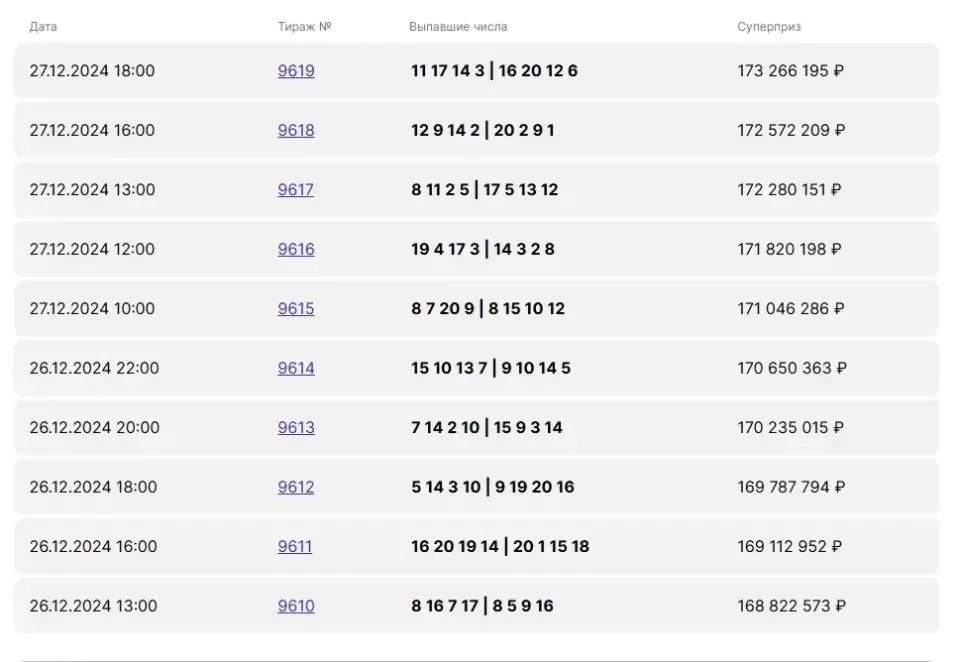Screen dimensions: 960x662
Task: Click the Дата column header
Action: (43, 27)
